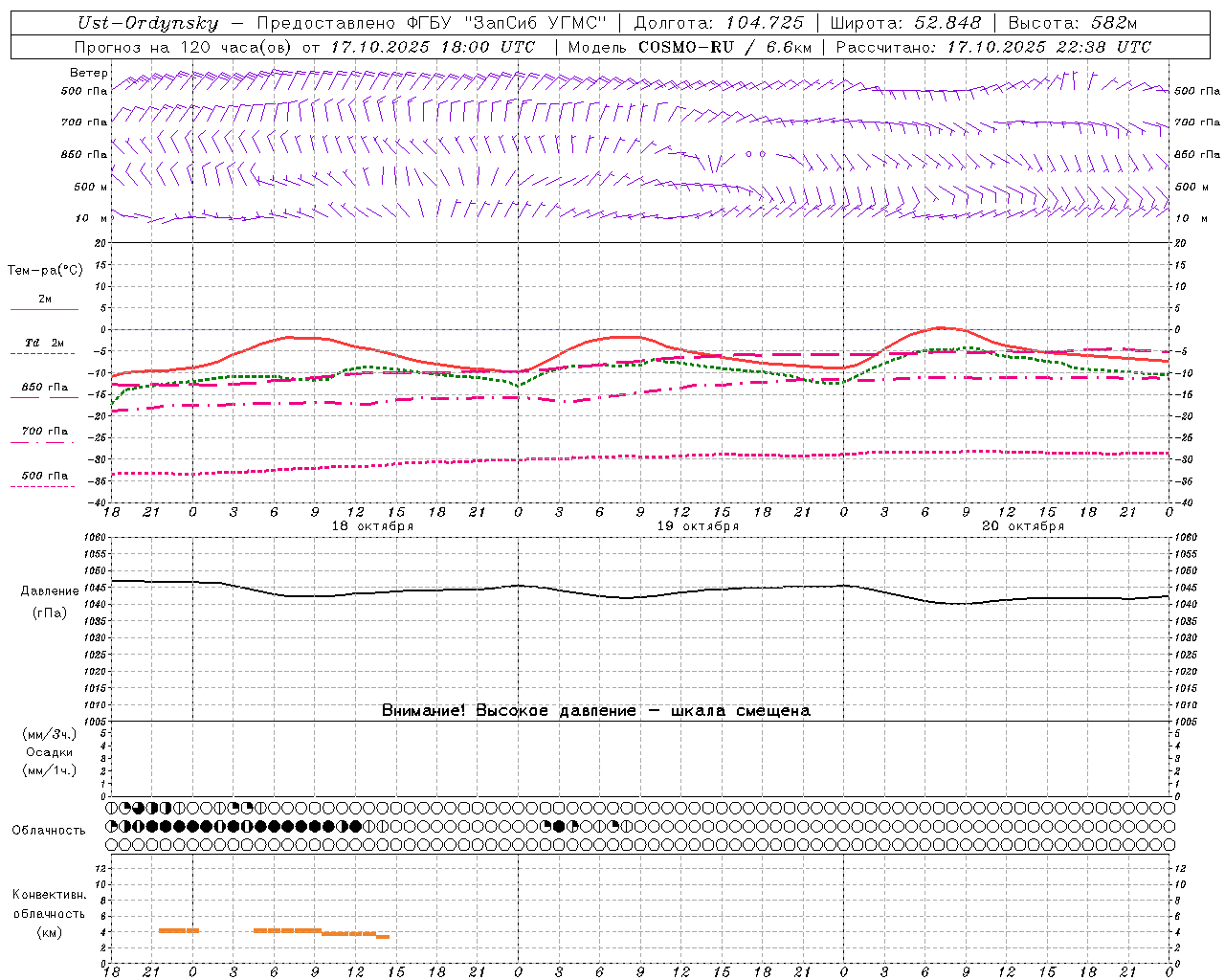Click the Давление chart label
Screen dimensions: 1225x980
coord(50,591)
